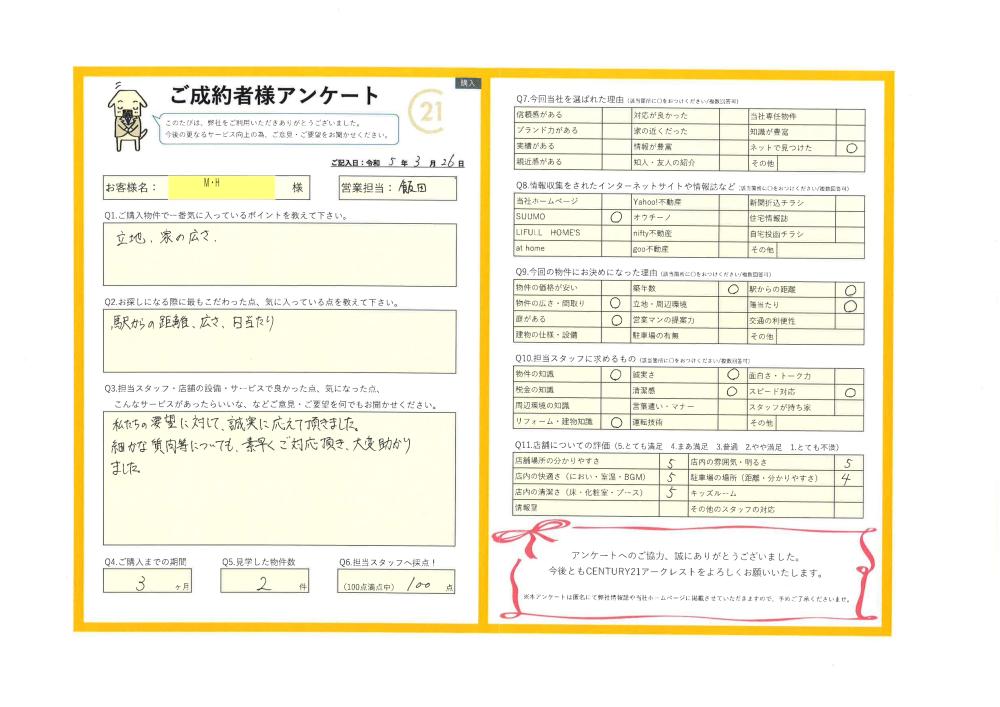
Task: Click the 運転技術 label
Action: click(x=647, y=422)
